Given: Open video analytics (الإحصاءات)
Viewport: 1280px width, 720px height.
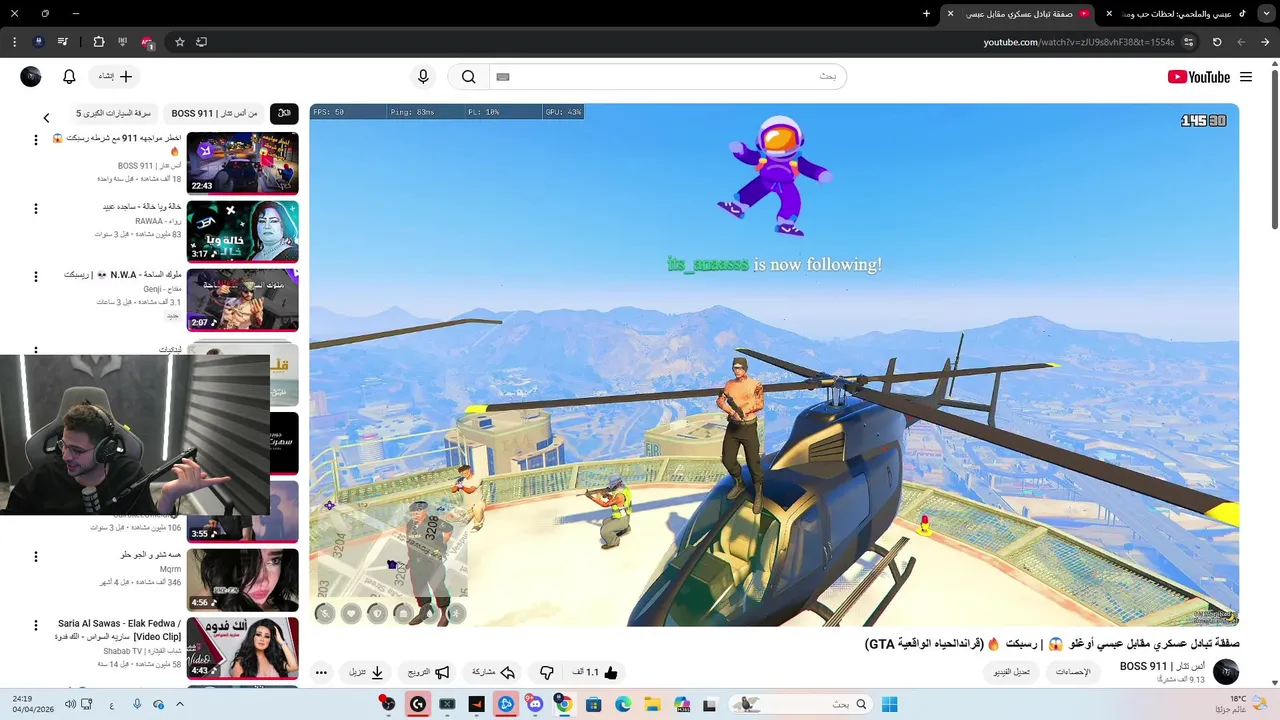Looking at the screenshot, I should click(1073, 672).
